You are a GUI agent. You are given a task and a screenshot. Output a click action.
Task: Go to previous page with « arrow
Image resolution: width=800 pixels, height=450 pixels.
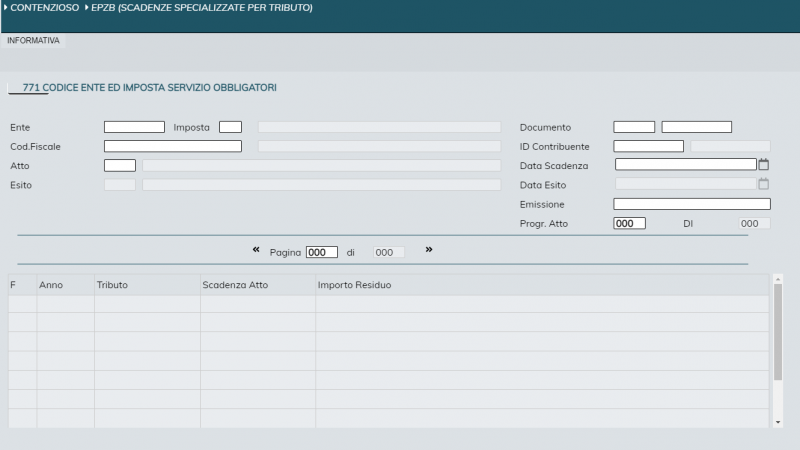coord(256,250)
